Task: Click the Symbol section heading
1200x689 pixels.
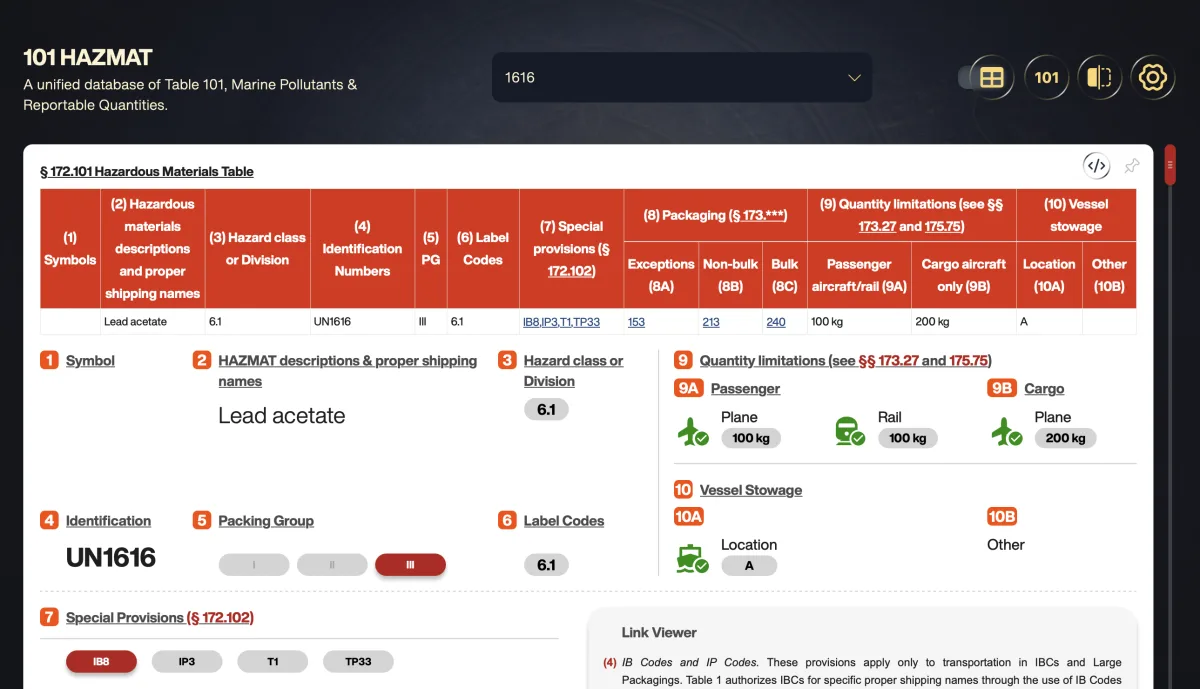Action: 90,360
